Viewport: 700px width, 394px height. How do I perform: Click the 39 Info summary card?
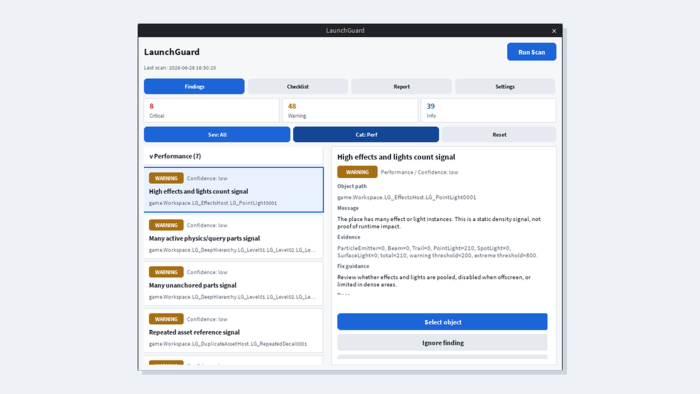point(488,110)
